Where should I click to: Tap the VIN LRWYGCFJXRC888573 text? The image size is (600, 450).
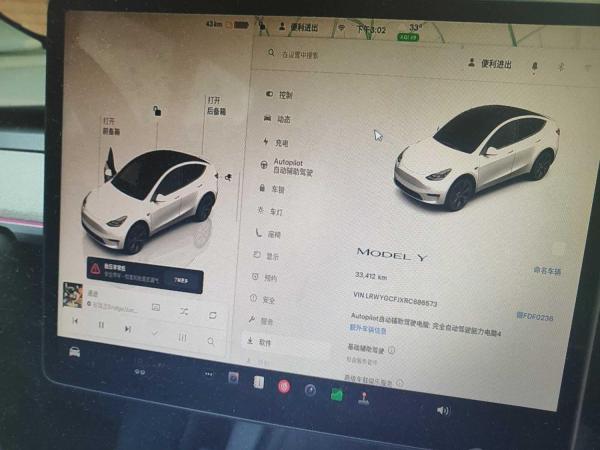(x=395, y=299)
